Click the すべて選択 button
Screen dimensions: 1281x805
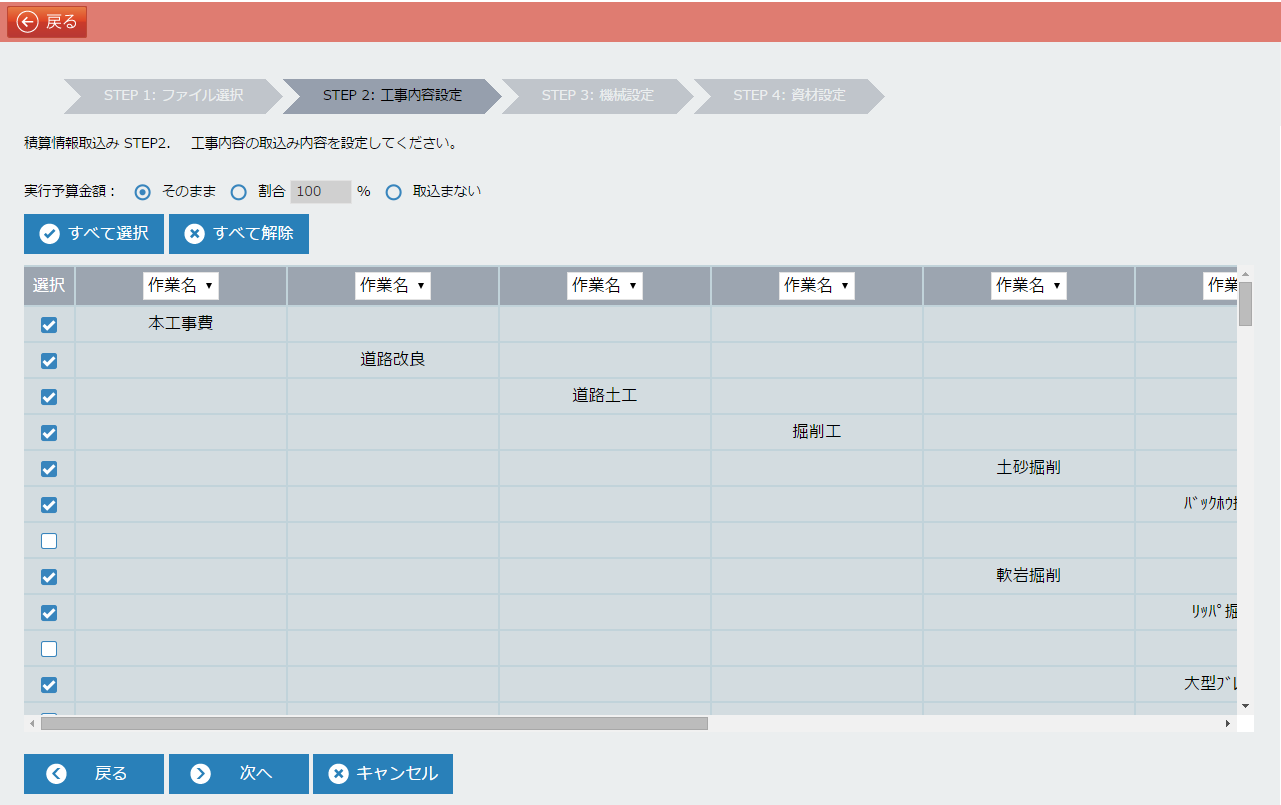click(x=94, y=234)
